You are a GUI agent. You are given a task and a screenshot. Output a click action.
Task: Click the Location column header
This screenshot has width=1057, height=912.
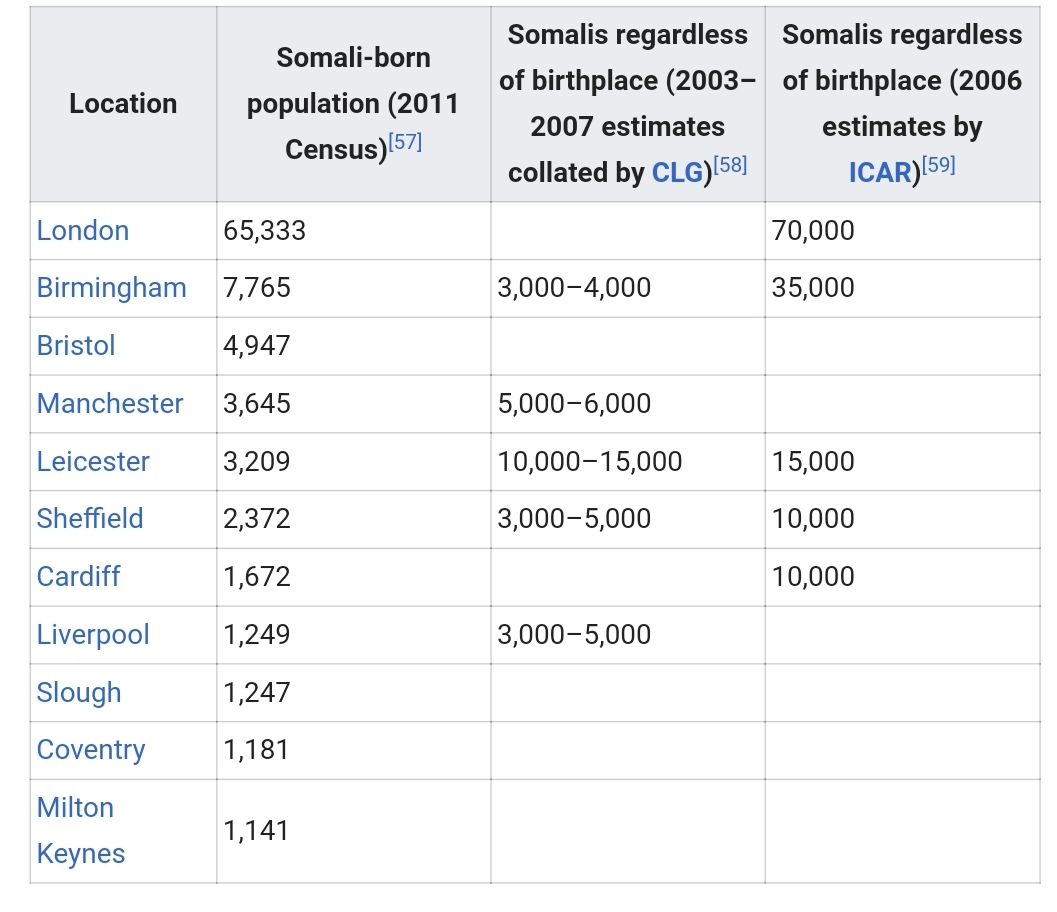pos(123,104)
